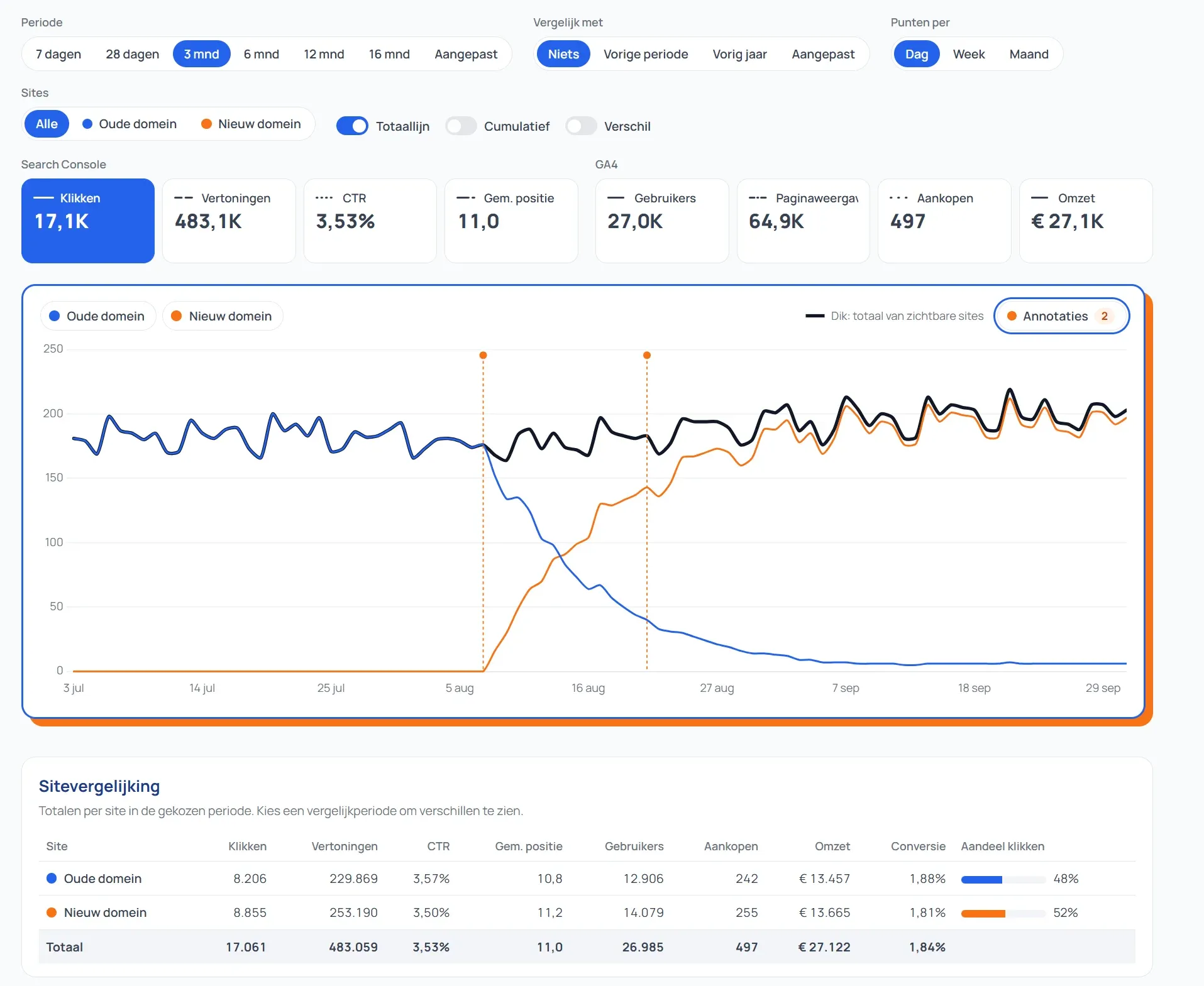This screenshot has width=1204, height=986.
Task: Select Niets comparison option
Action: click(563, 54)
